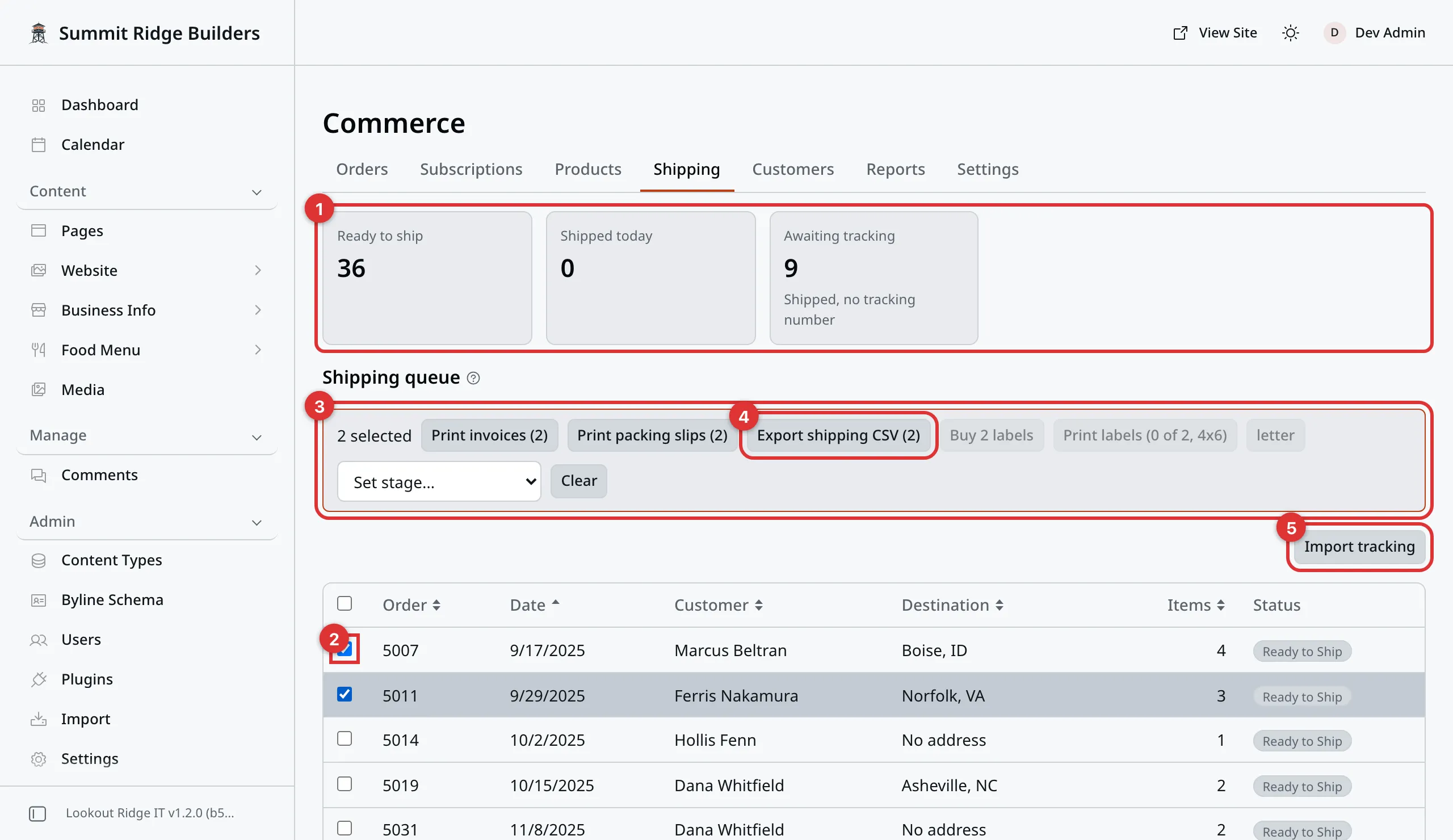Collapse sidebar using bottom panel icon
Image resolution: width=1453 pixels, height=840 pixels.
coord(37,813)
